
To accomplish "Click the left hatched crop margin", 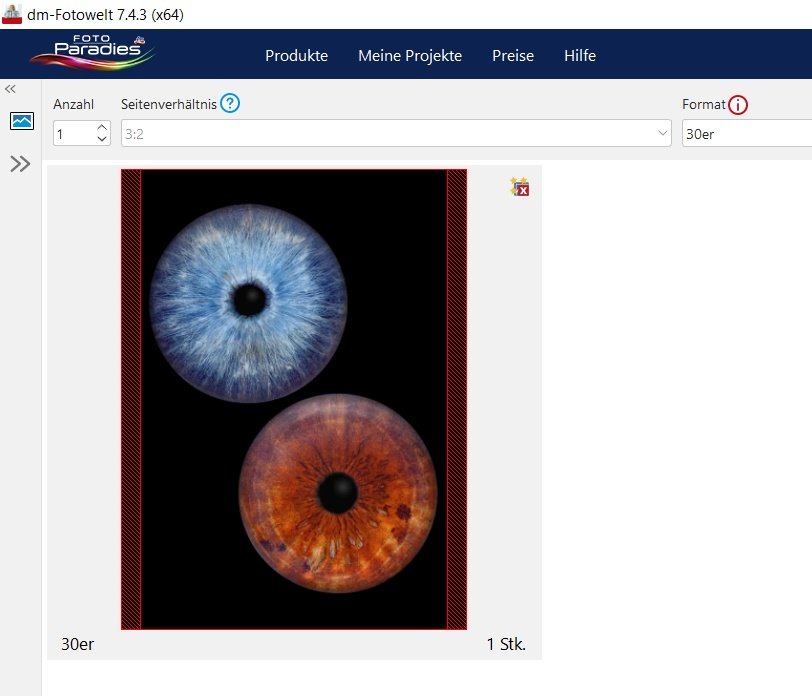I will tap(131, 400).
